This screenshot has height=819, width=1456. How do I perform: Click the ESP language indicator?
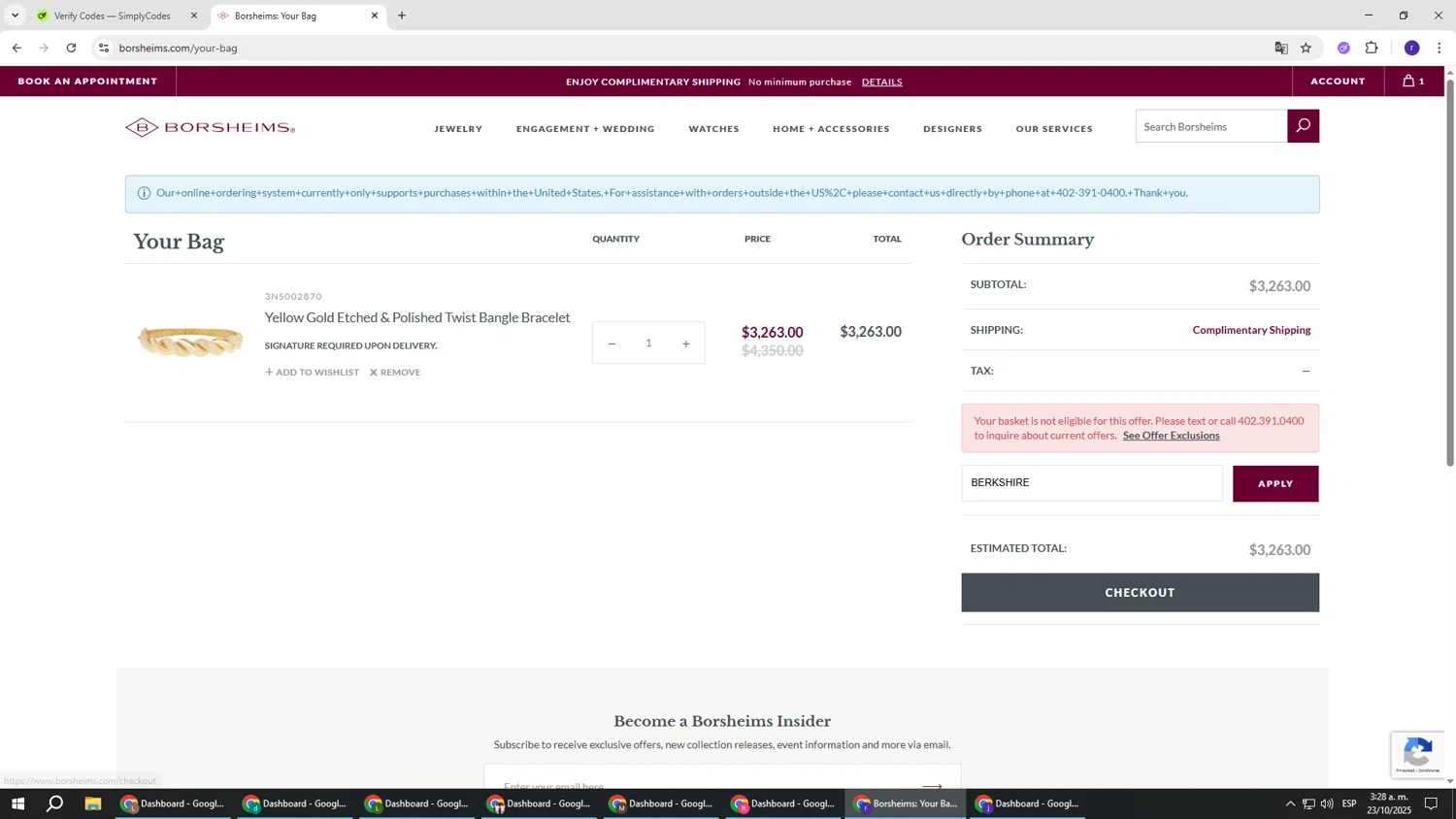click(1349, 803)
